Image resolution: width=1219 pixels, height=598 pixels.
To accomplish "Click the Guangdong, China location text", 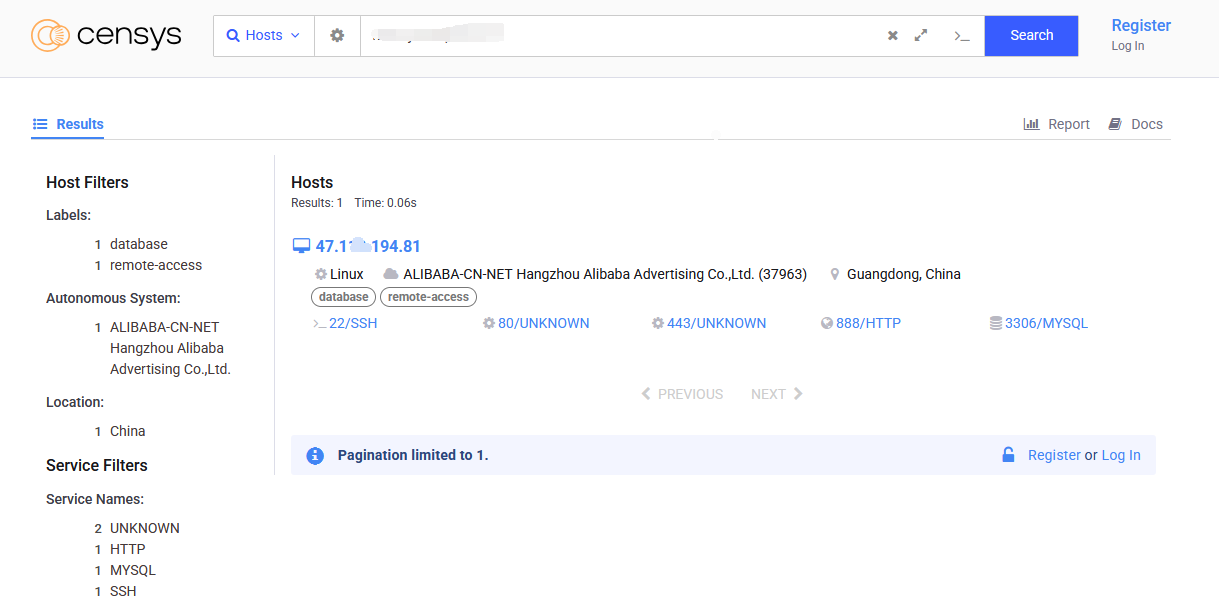I will pos(904,274).
